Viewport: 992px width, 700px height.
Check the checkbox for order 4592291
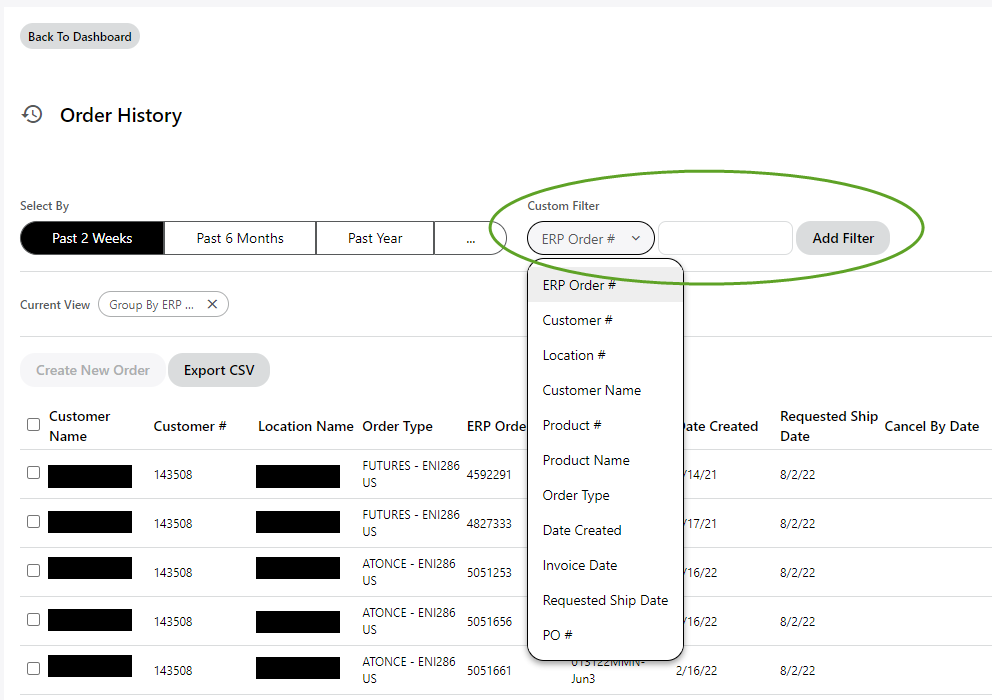(x=33, y=474)
